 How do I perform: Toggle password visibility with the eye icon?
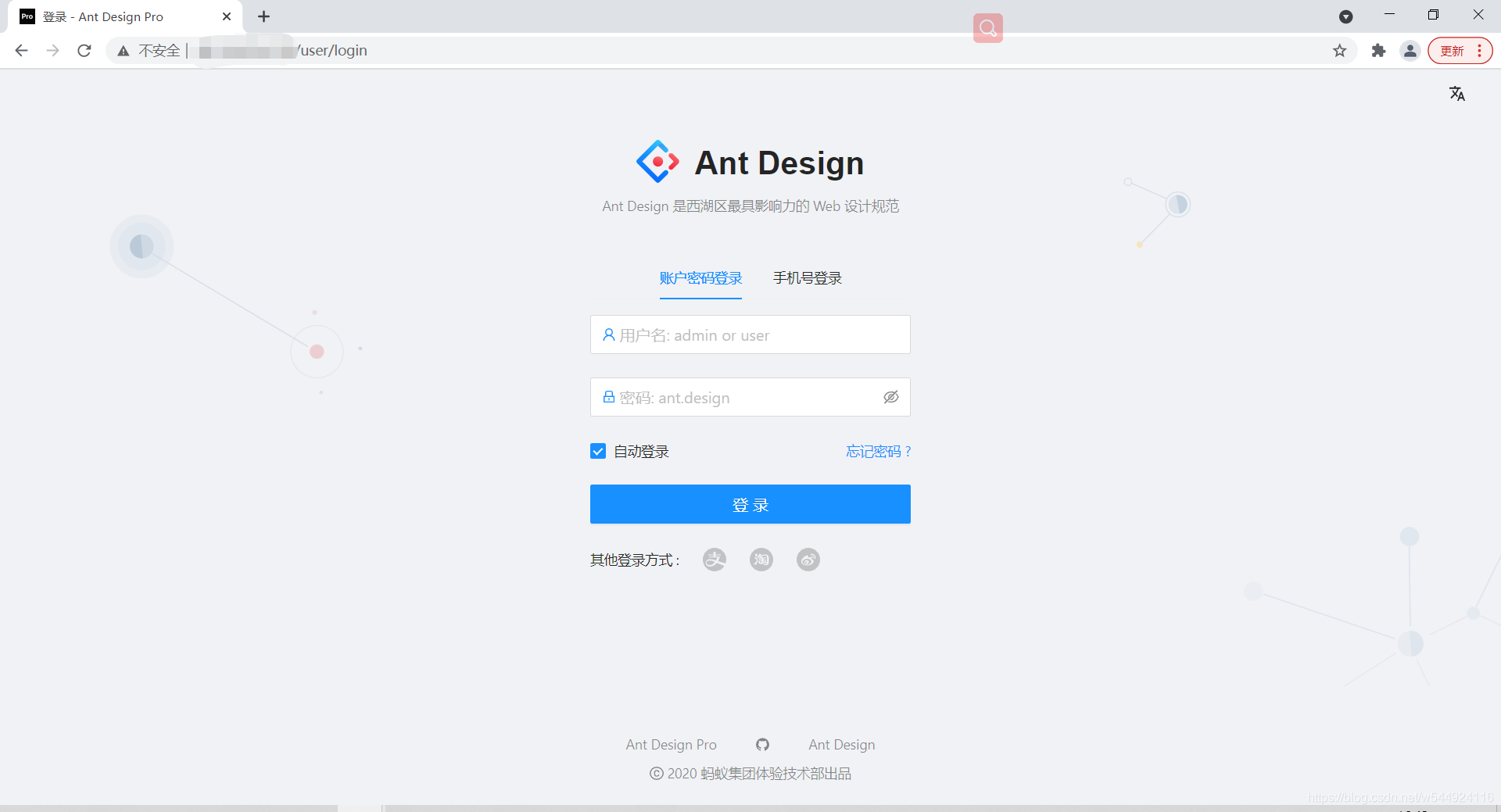pyautogui.click(x=891, y=397)
